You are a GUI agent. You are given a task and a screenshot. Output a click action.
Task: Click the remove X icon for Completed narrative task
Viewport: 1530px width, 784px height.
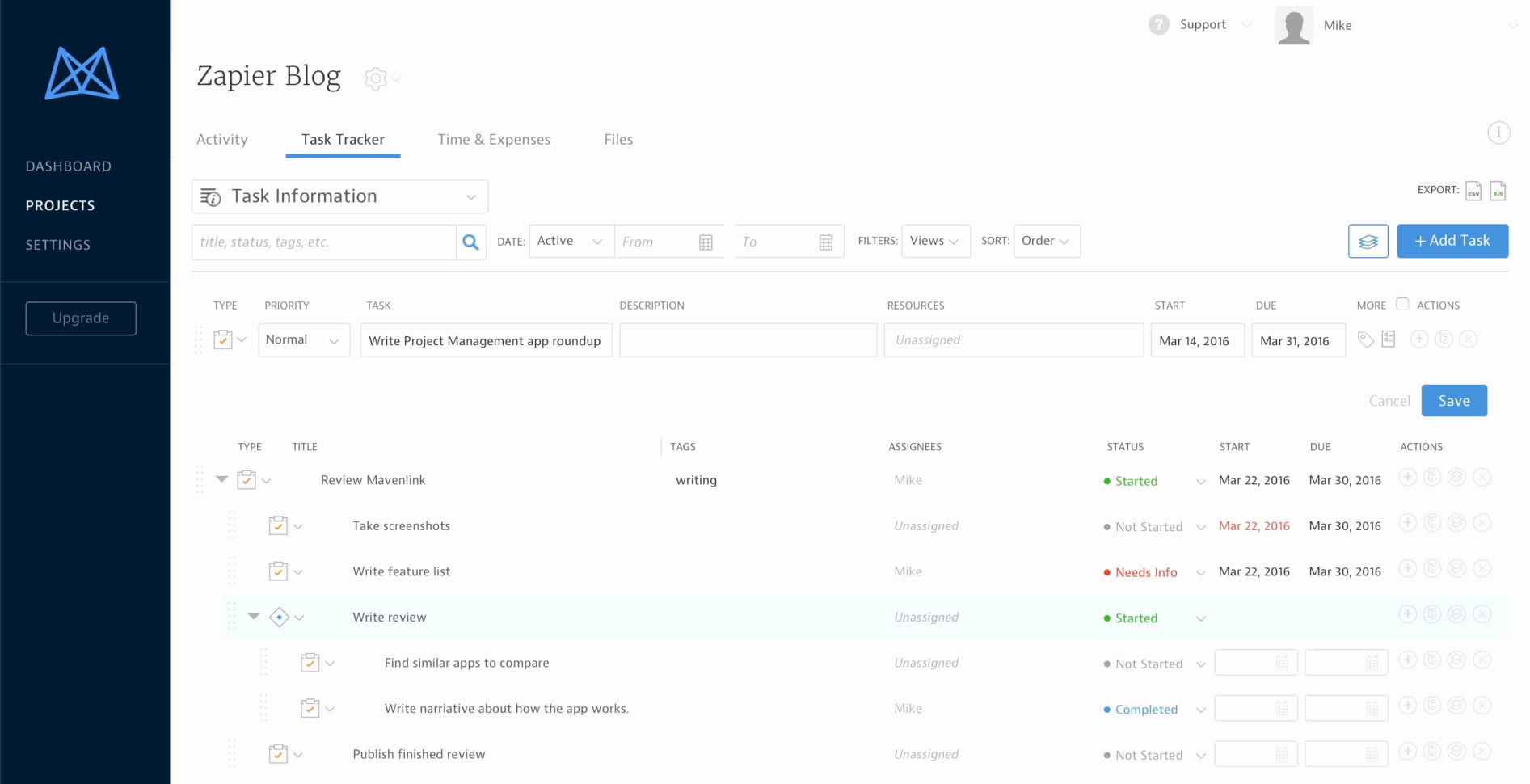pos(1482,706)
